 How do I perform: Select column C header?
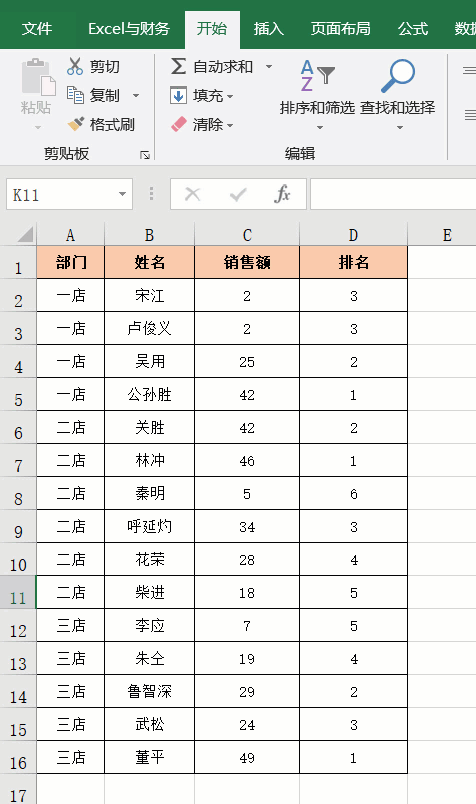247,234
